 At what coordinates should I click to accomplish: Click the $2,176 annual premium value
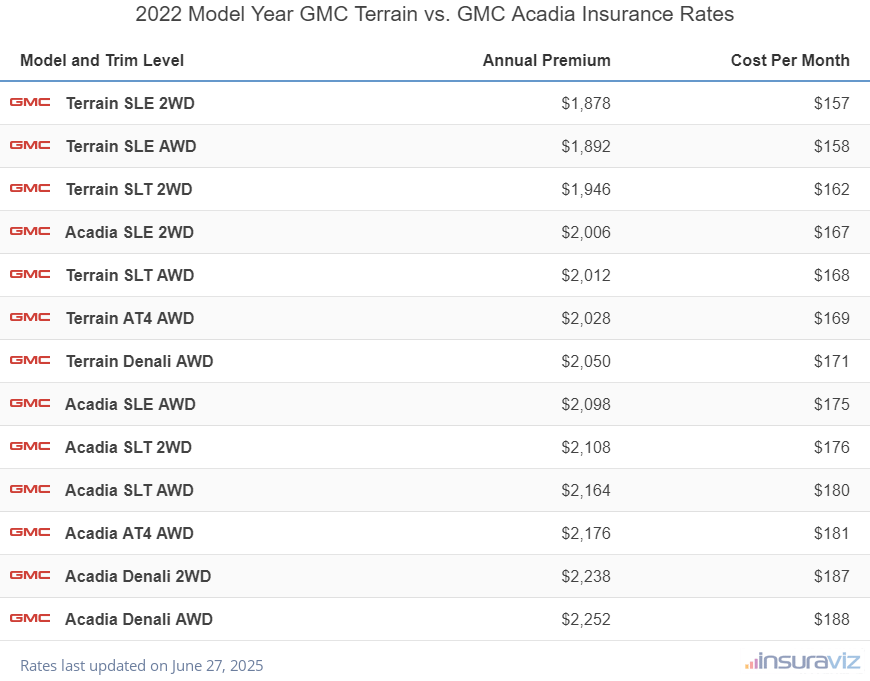tap(586, 533)
